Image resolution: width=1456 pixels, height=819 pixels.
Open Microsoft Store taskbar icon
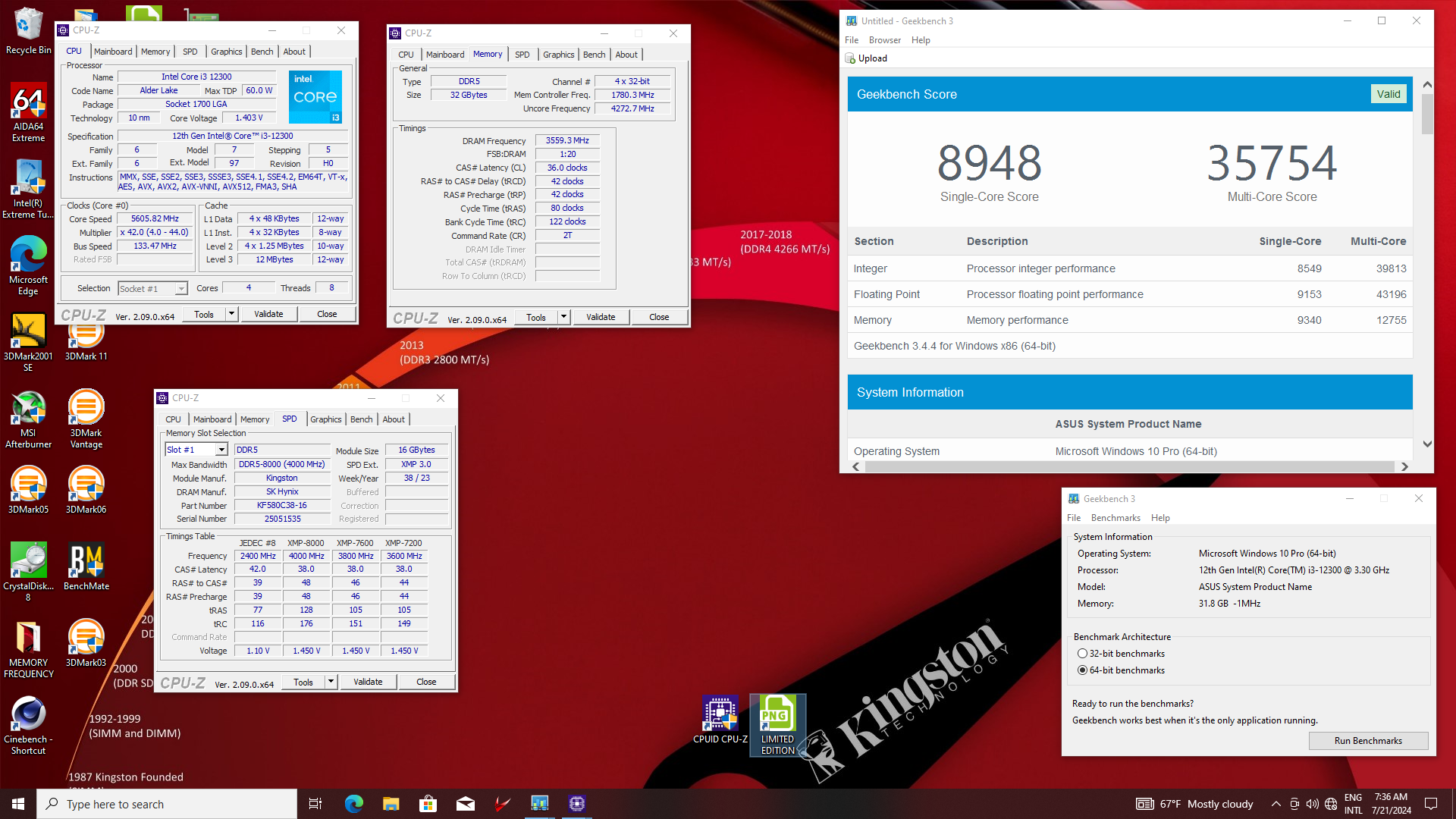point(428,804)
